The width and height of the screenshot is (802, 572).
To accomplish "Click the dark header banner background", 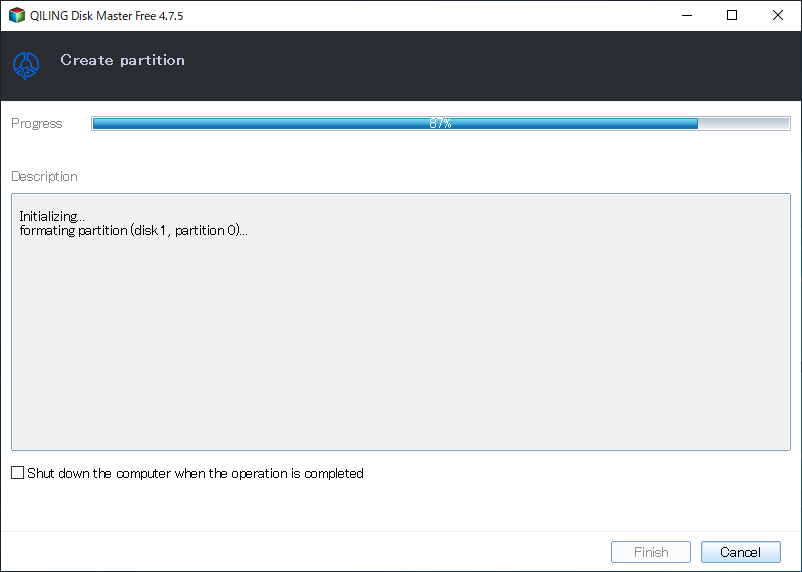I will pyautogui.click(x=460, y=65).
